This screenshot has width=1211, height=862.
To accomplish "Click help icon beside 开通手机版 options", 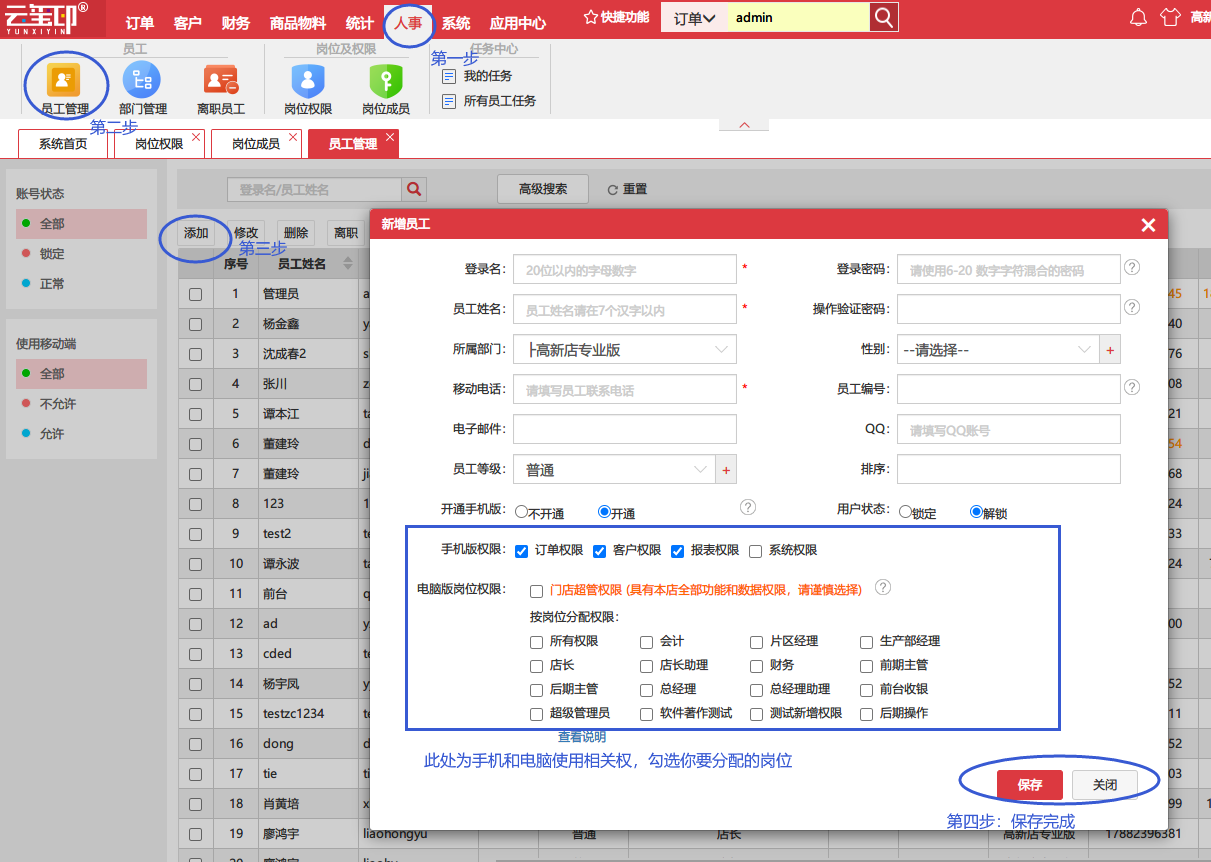I will click(748, 507).
